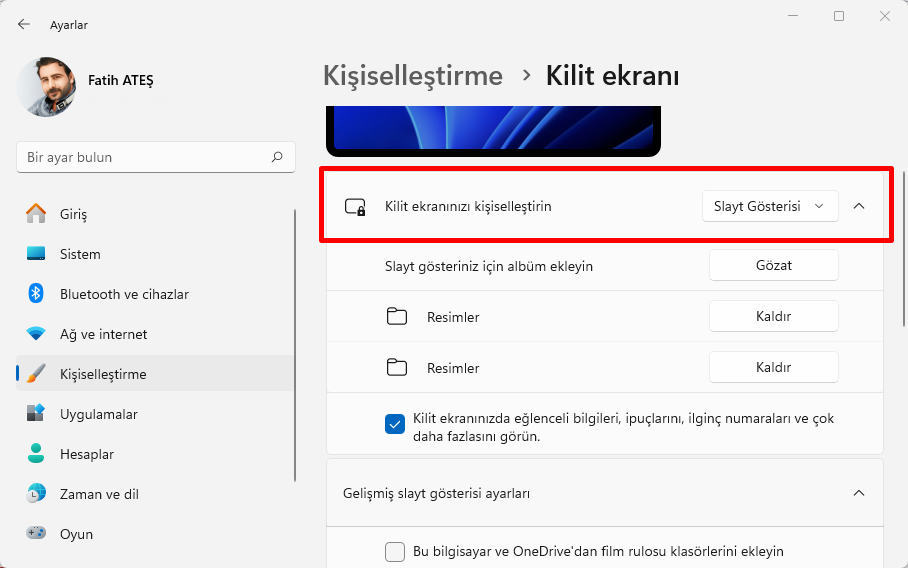Screen dimensions: 908x568
Task: Open Sistem settings page
Action: point(155,254)
